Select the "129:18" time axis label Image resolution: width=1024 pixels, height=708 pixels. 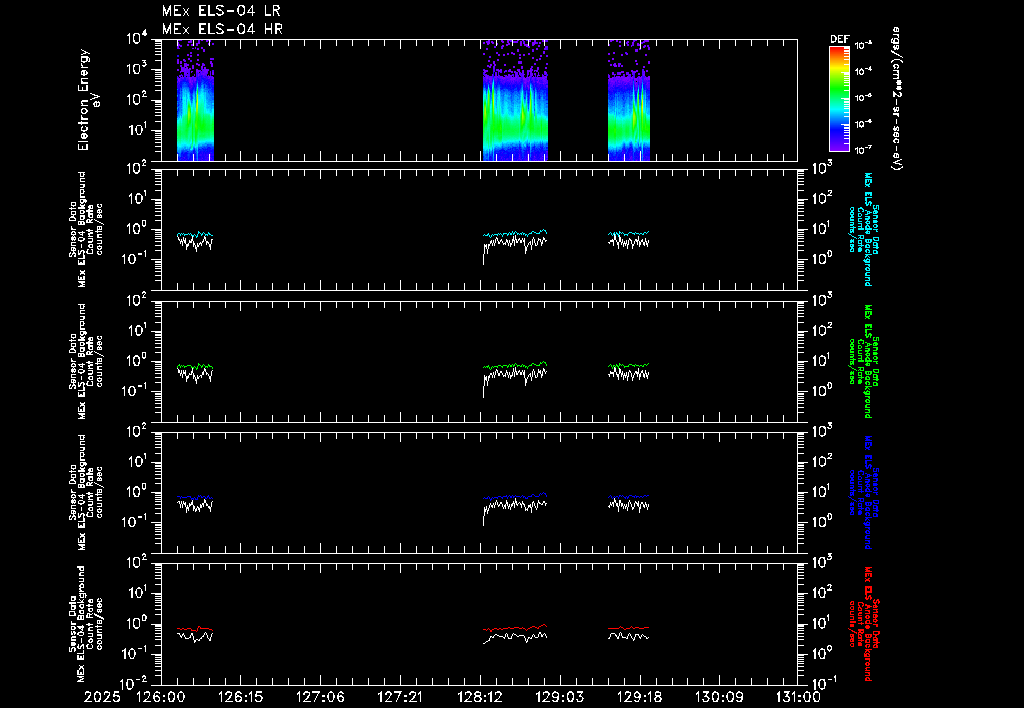pyautogui.click(x=639, y=698)
